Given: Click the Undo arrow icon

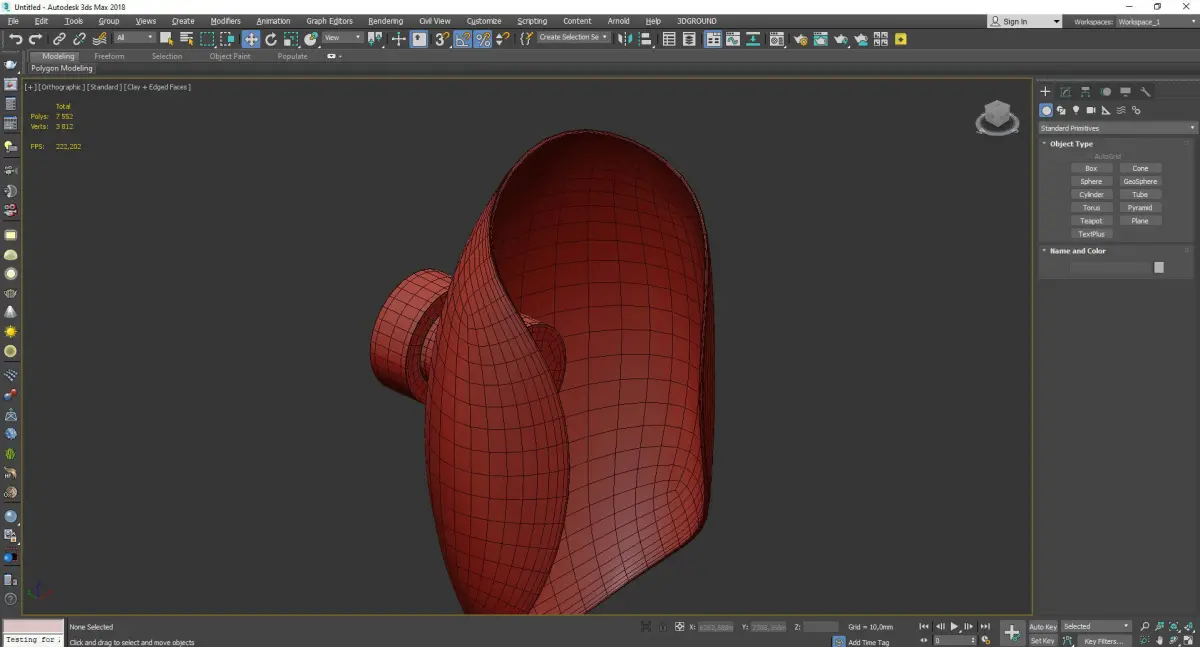Looking at the screenshot, I should click(x=15, y=39).
